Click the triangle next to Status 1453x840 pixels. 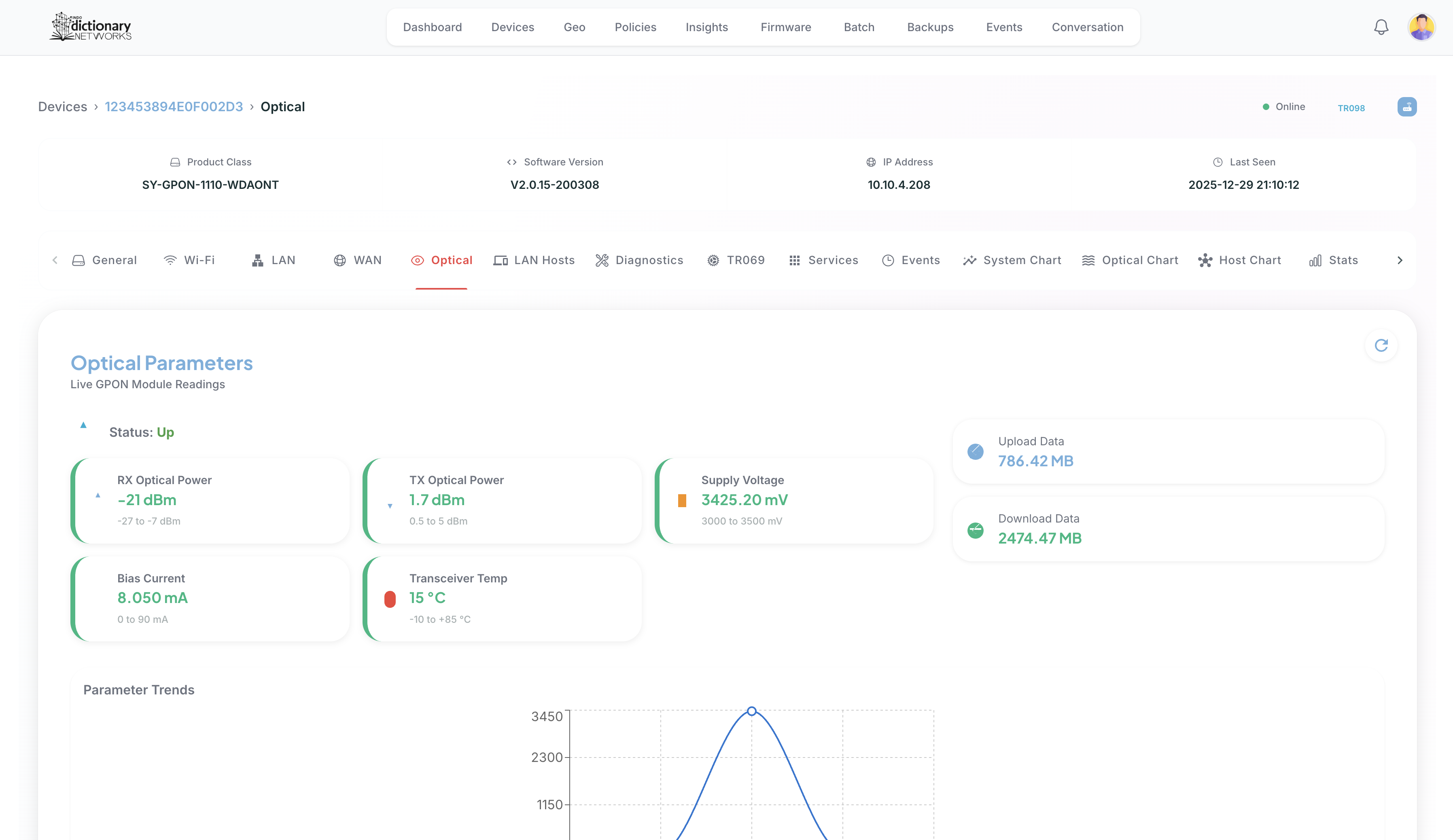84,425
